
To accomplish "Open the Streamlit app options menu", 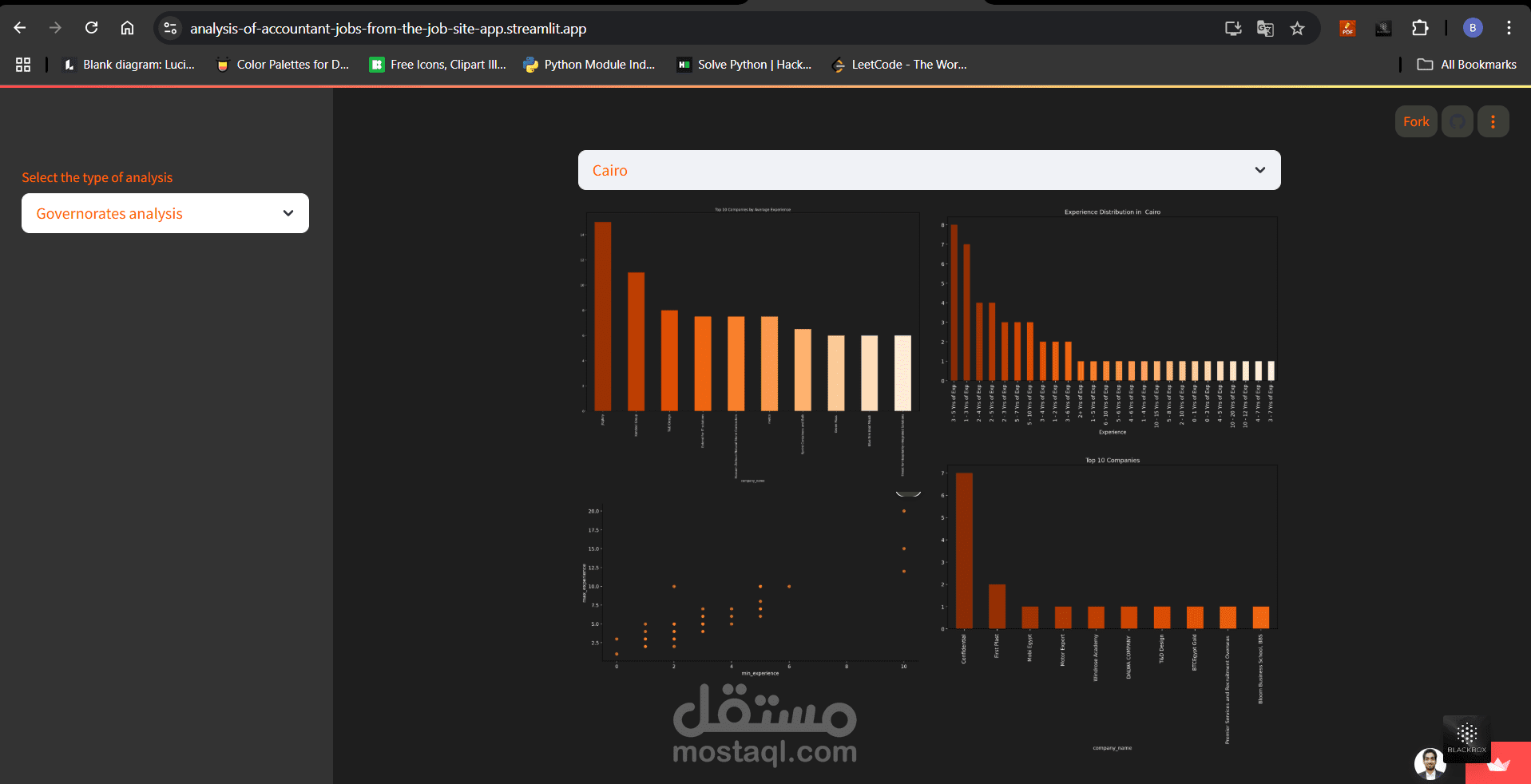I will (1493, 121).
